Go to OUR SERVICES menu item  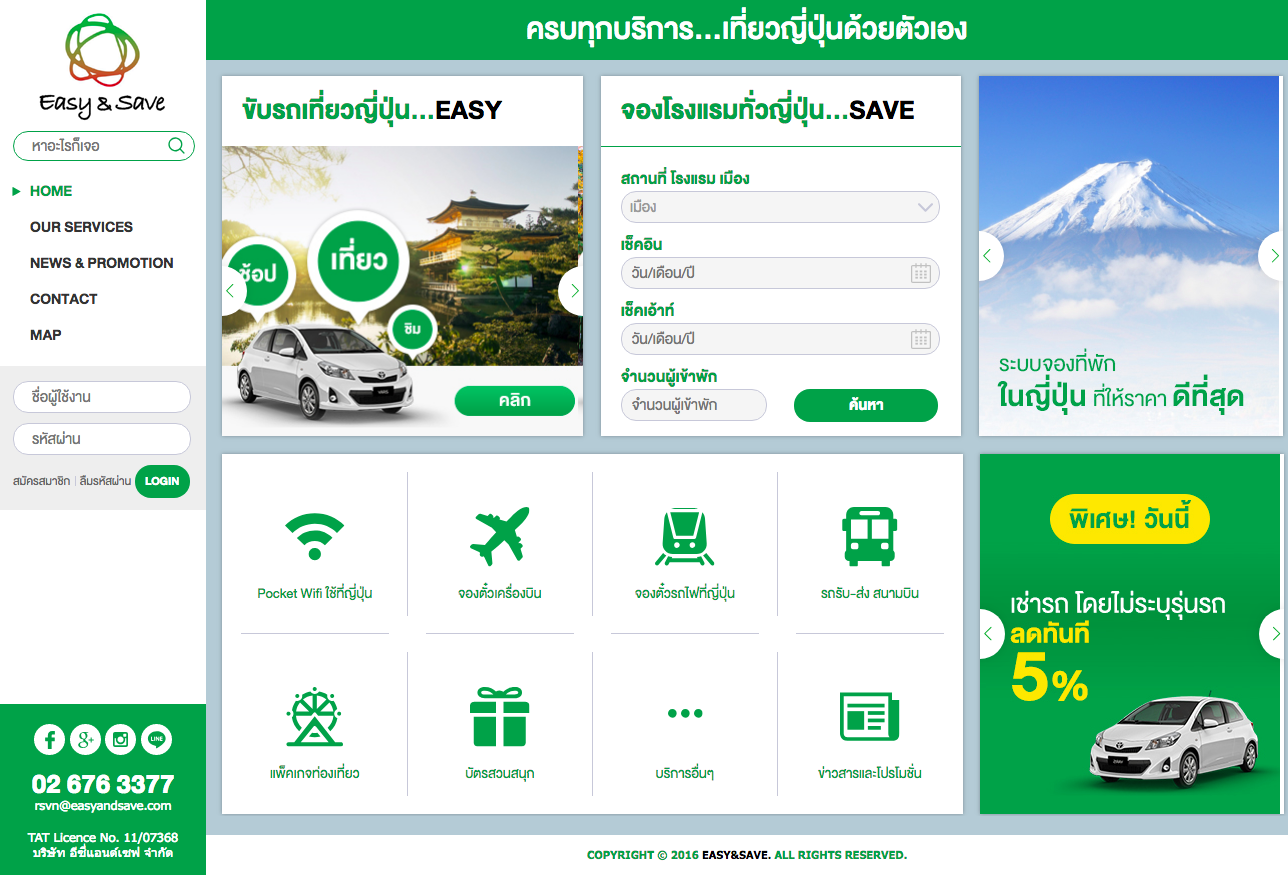click(81, 227)
